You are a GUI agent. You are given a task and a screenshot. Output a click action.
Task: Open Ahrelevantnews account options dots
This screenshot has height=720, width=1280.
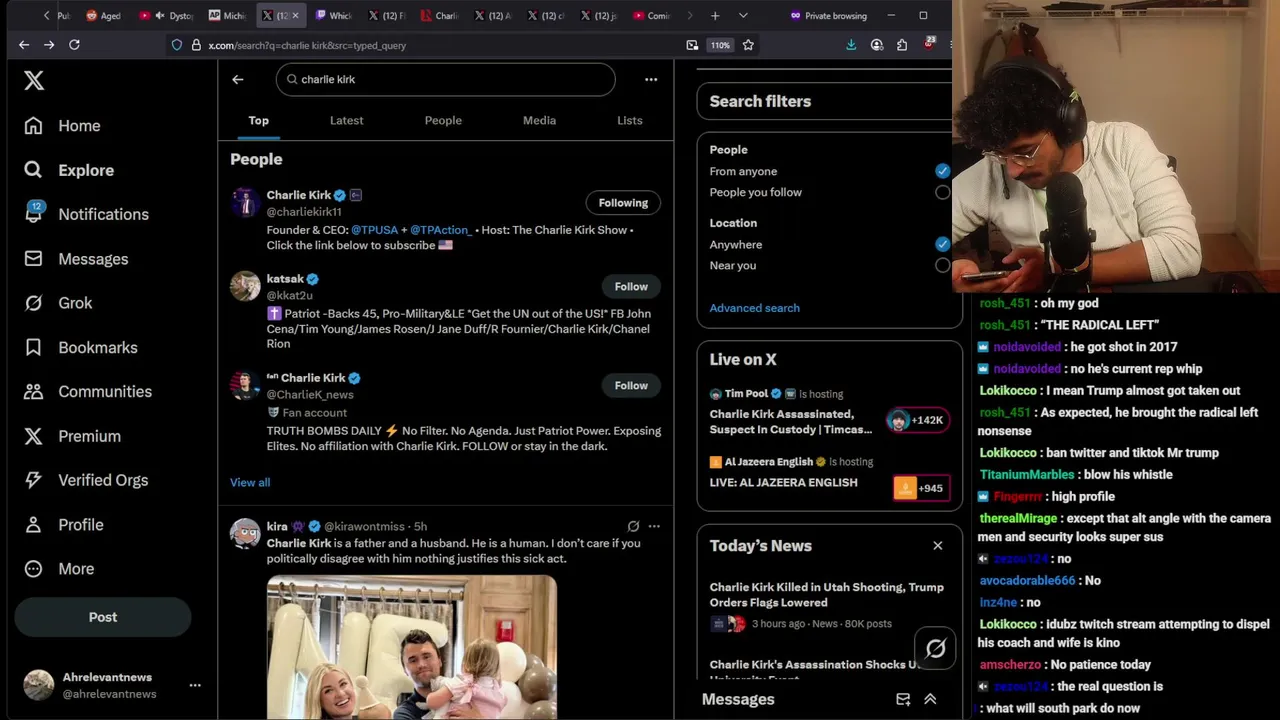[195, 685]
